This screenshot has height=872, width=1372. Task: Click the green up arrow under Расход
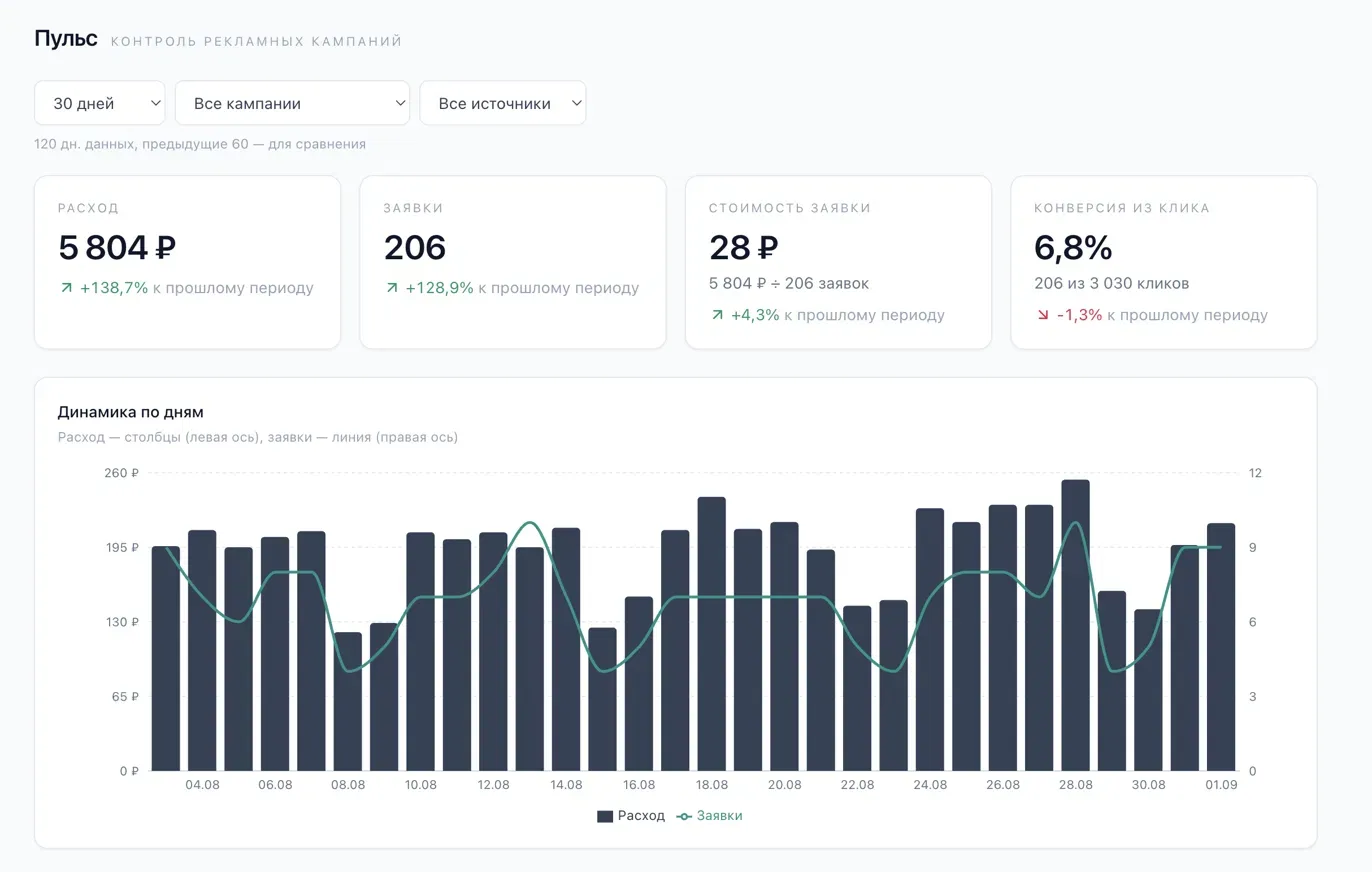(x=67, y=288)
